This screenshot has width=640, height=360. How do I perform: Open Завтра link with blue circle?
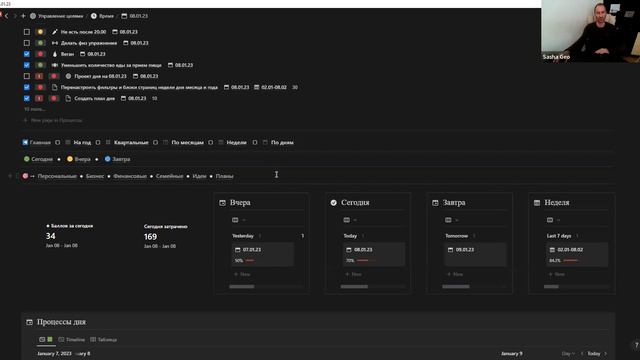118,159
